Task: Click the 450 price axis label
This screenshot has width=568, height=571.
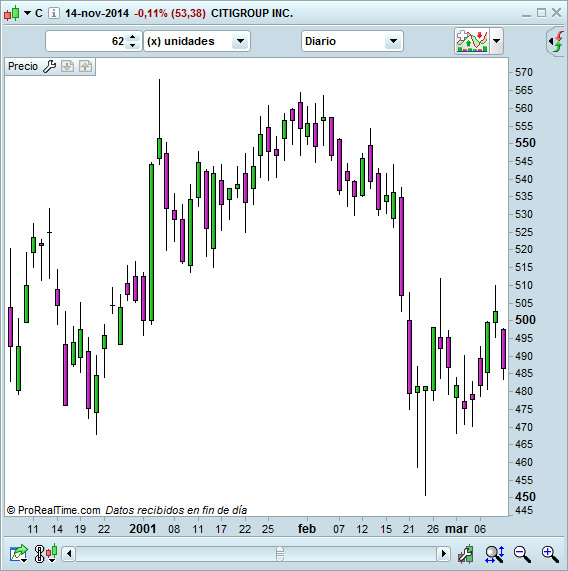Action: [x=525, y=497]
